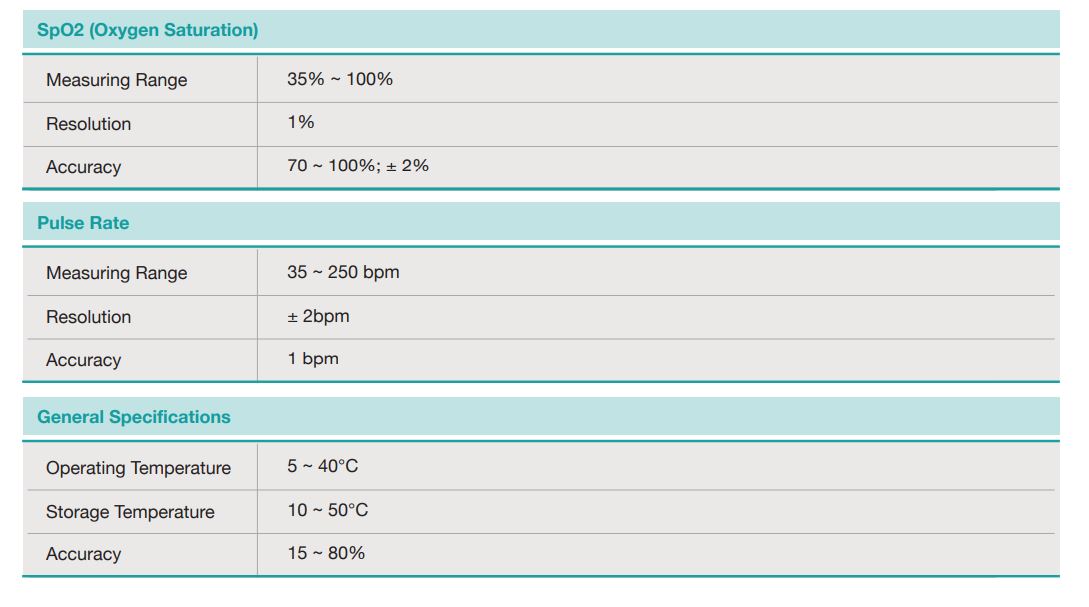This screenshot has height=607, width=1089.
Task: Select the 35% ~ 100% value
Action: pos(340,79)
